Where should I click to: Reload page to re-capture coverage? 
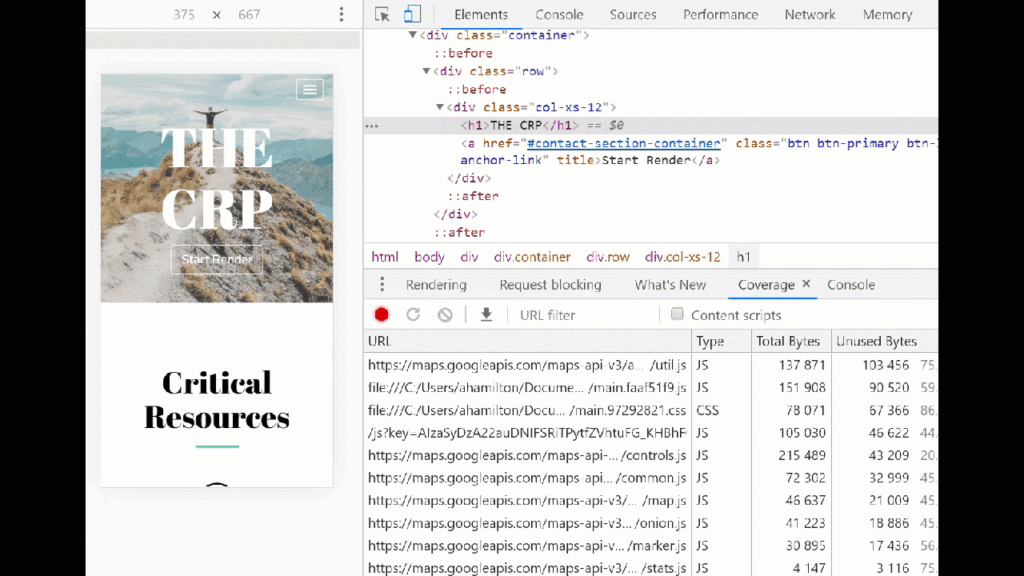coord(414,314)
